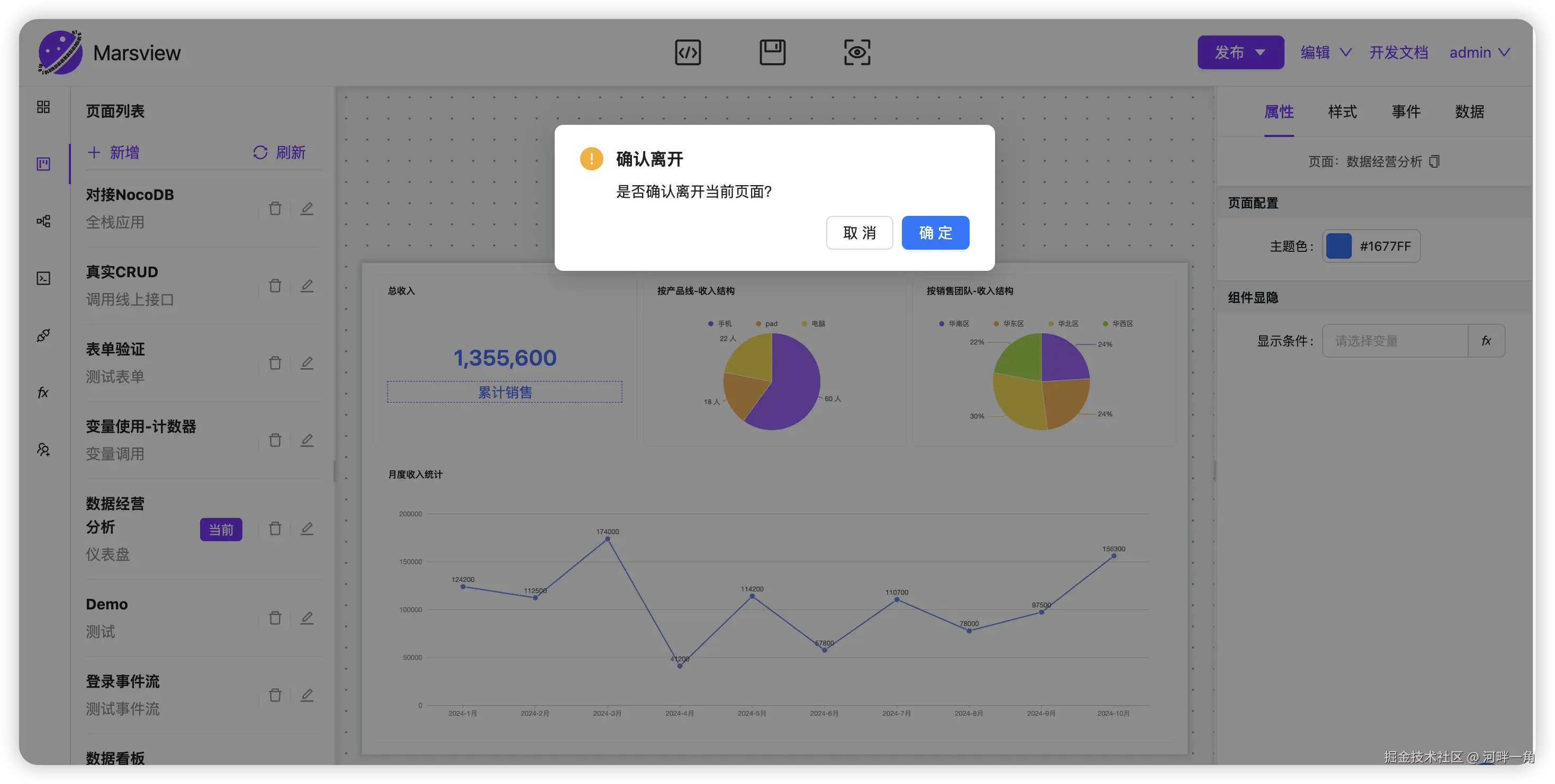Delete the 对接NocoDB page
Image resolution: width=1555 pixels, height=784 pixels.
(275, 208)
